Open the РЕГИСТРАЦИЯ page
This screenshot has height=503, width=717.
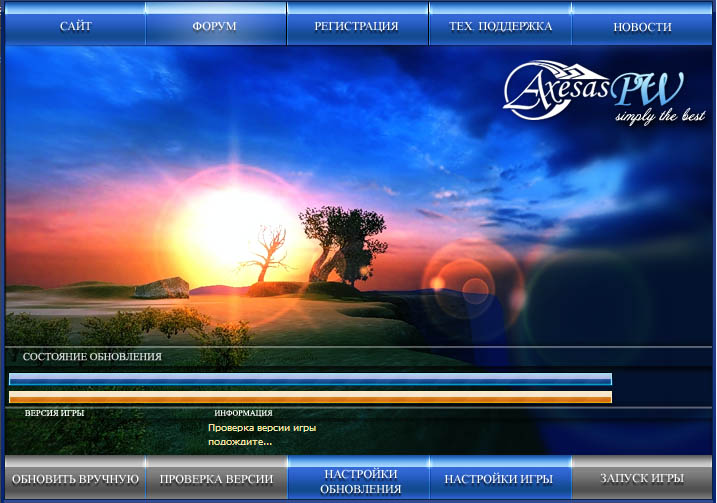(x=357, y=26)
